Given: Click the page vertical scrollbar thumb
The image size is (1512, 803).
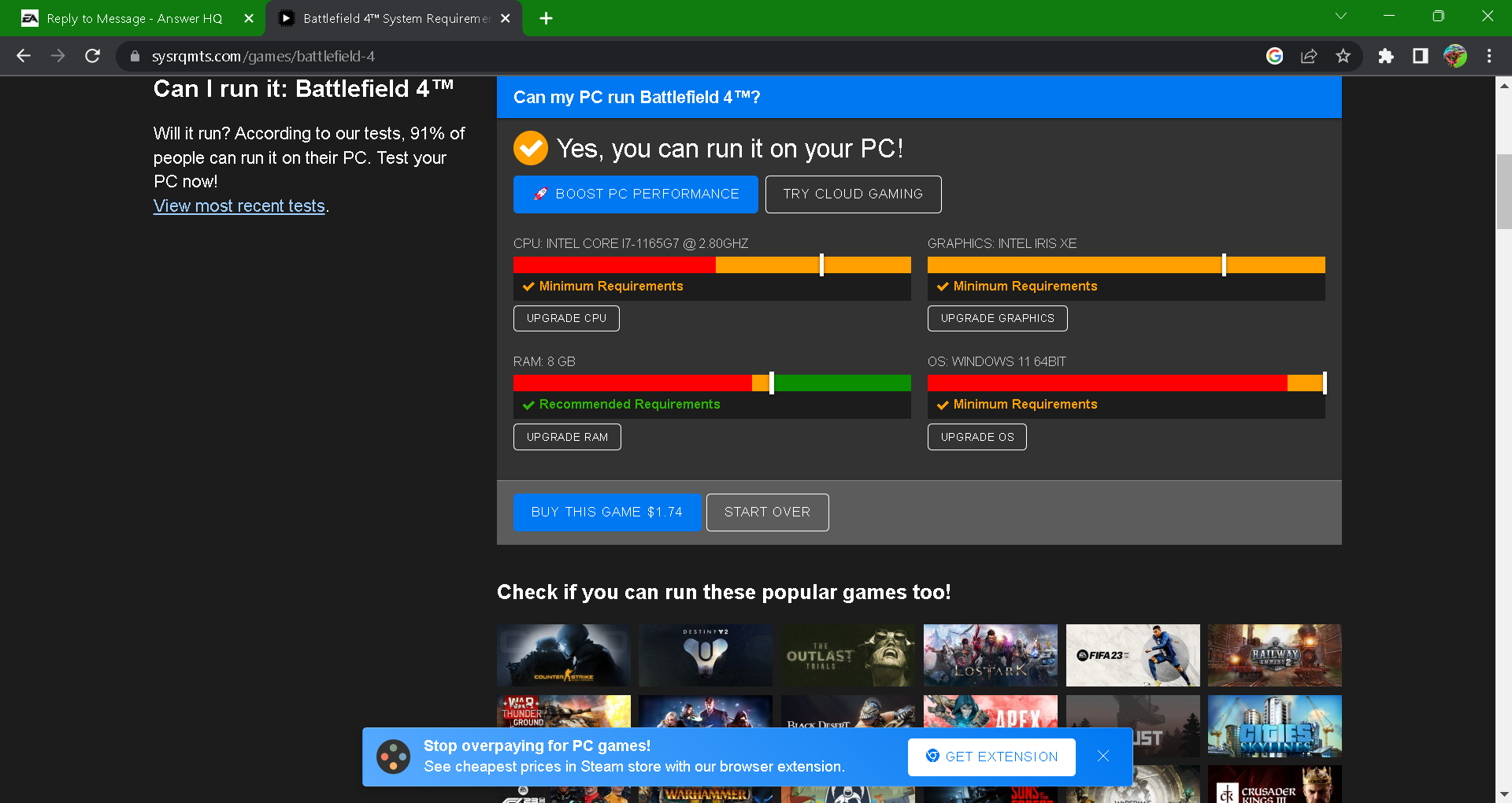Looking at the screenshot, I should click(1504, 191).
